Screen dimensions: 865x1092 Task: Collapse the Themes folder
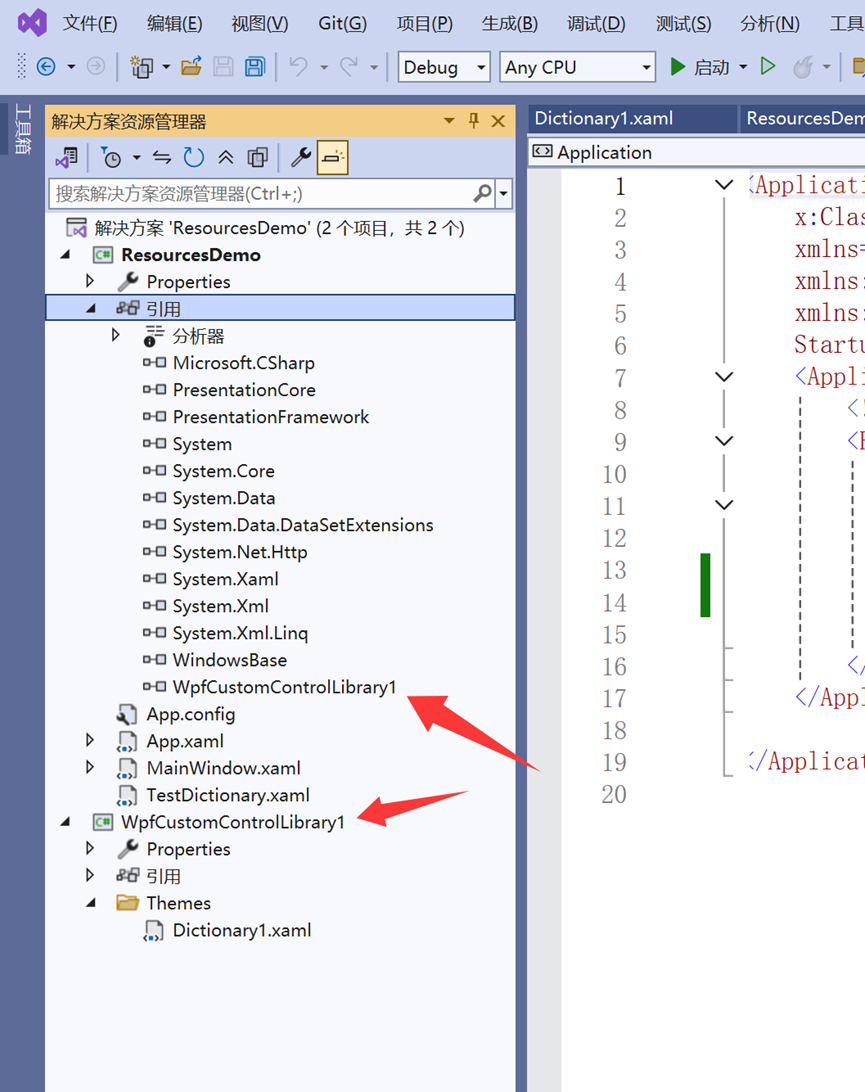91,903
